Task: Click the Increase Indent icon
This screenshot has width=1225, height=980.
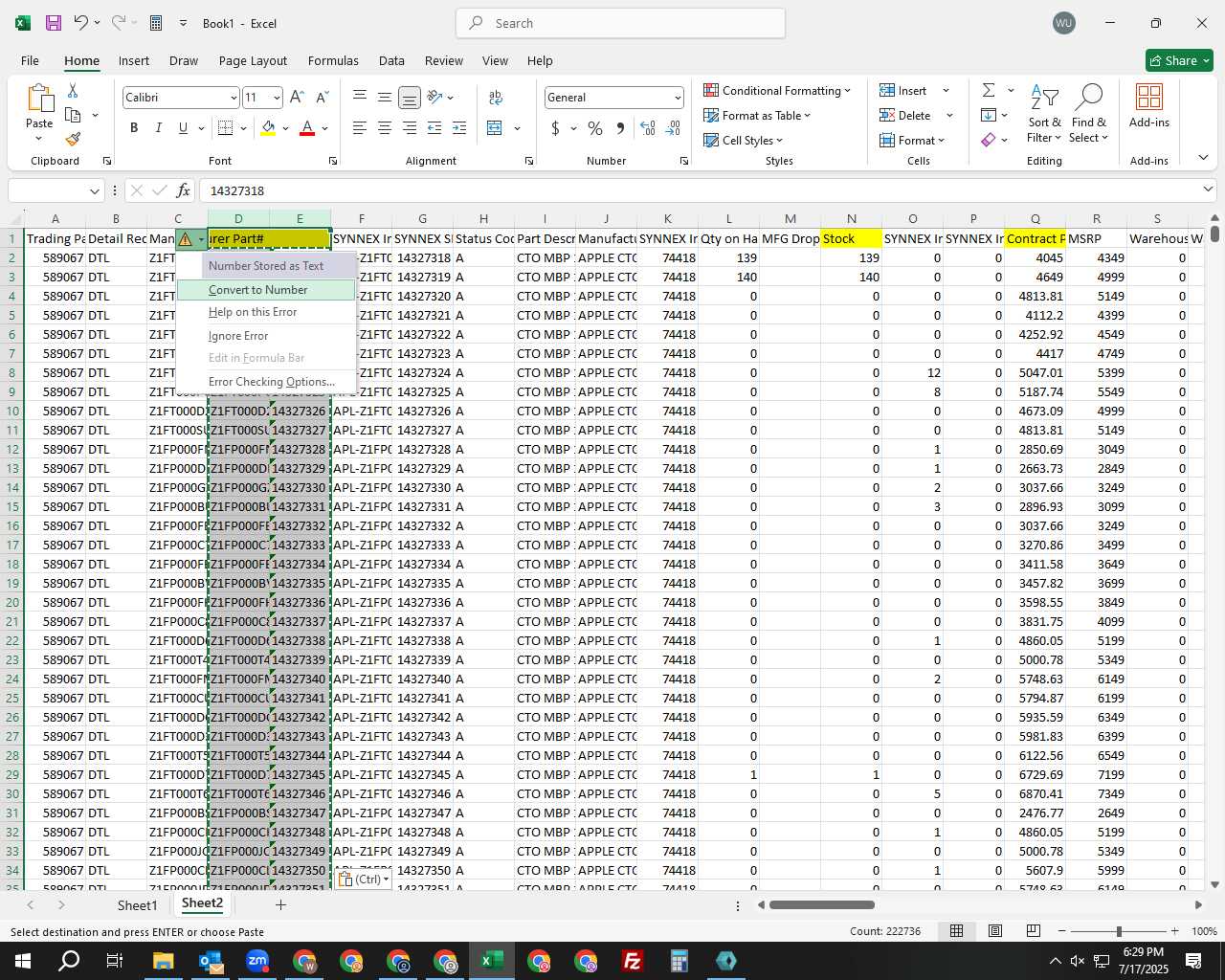Action: click(459, 128)
